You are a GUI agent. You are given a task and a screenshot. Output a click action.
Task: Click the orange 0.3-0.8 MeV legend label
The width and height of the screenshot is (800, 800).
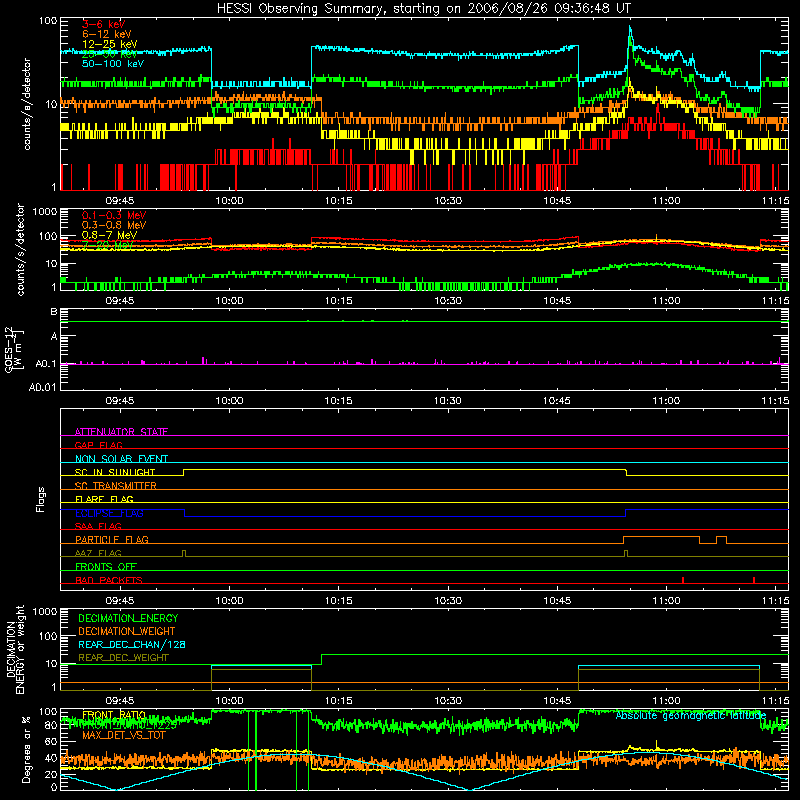(x=114, y=225)
